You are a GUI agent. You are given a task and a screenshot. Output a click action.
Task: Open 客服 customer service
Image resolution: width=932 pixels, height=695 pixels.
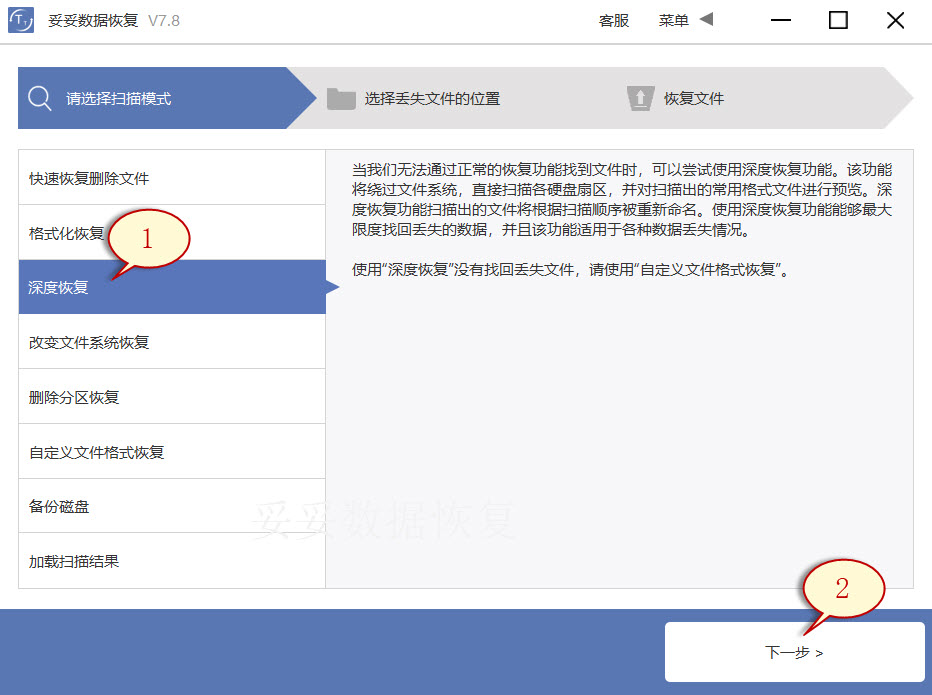(x=613, y=21)
